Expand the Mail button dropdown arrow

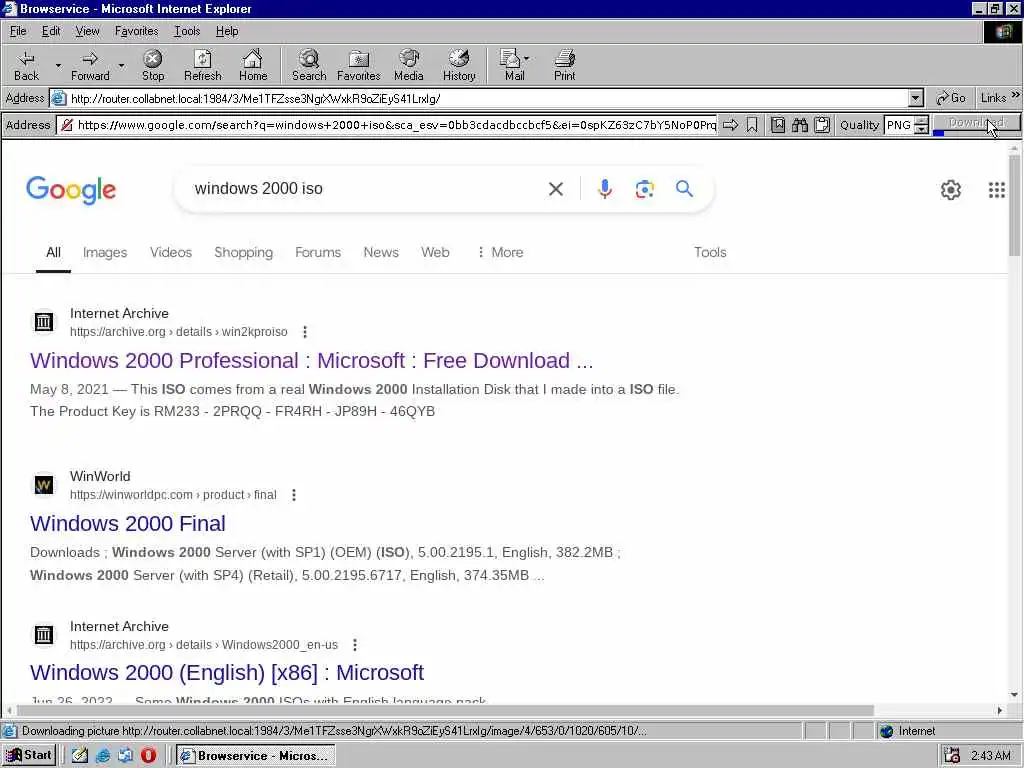click(526, 59)
